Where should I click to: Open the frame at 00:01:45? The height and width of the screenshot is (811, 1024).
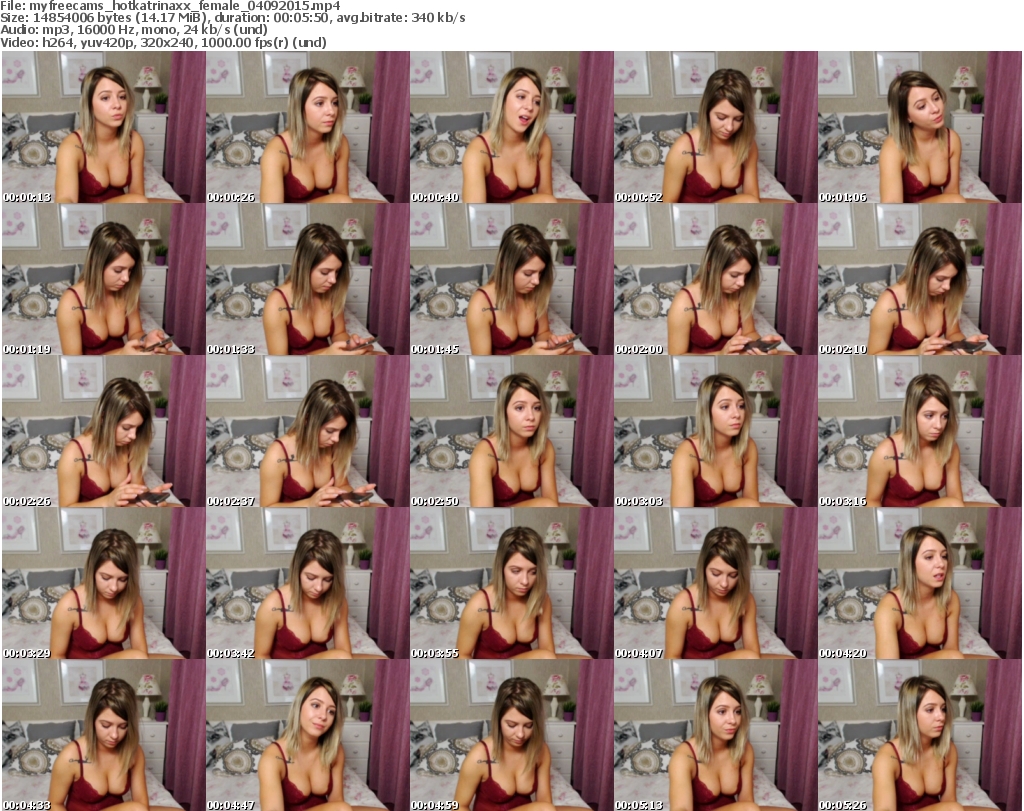pyautogui.click(x=512, y=279)
